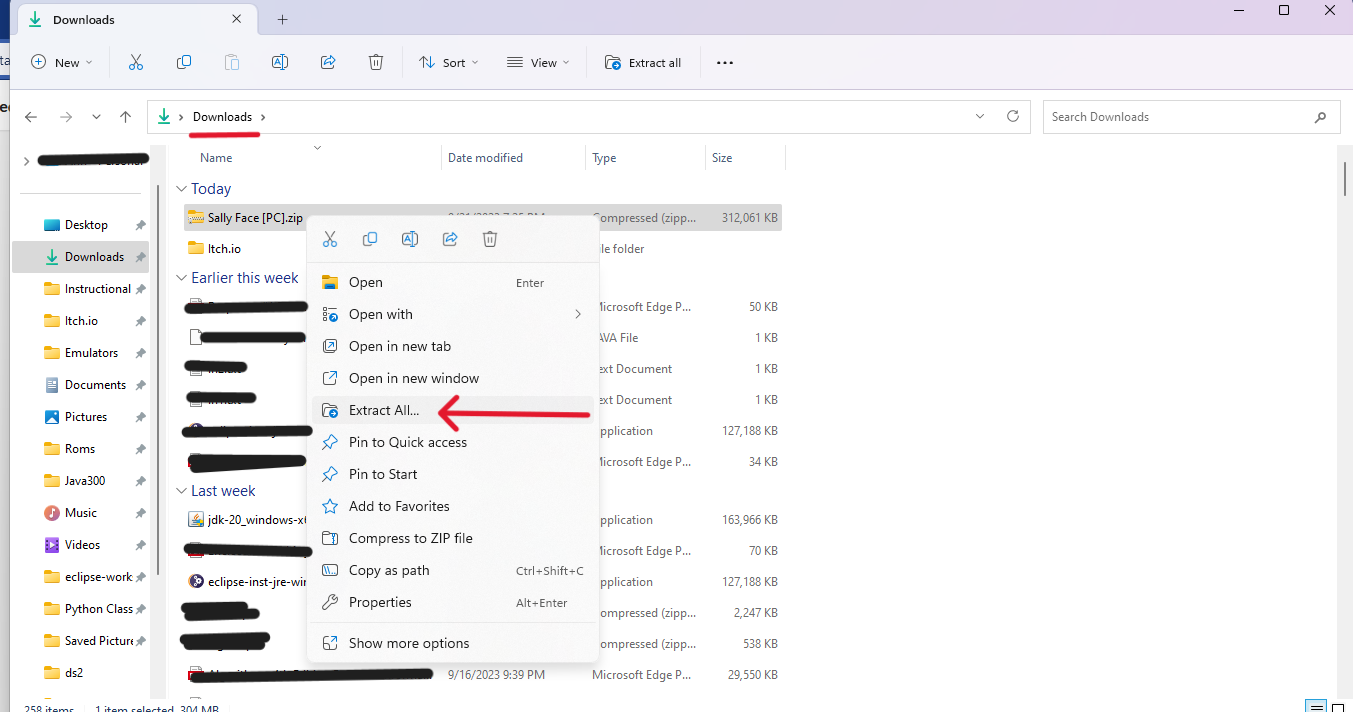Add a new tab with plus button
The image size is (1353, 712).
[x=282, y=19]
